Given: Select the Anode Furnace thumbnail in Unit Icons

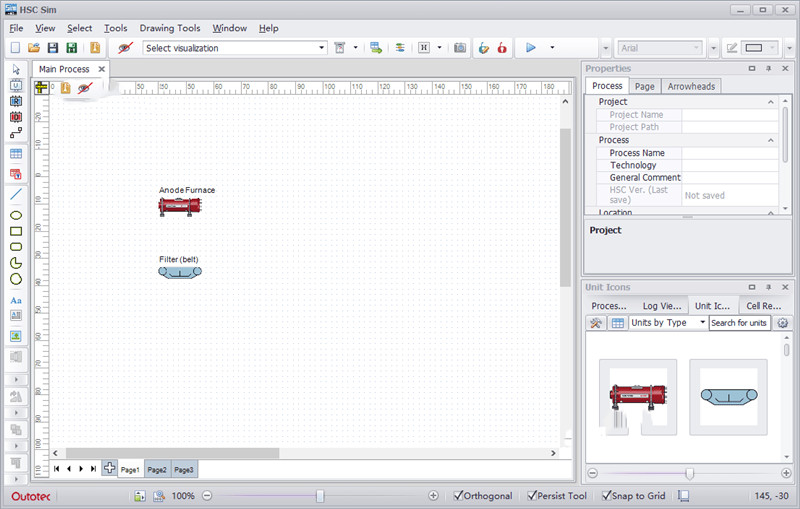Looking at the screenshot, I should click(x=638, y=397).
